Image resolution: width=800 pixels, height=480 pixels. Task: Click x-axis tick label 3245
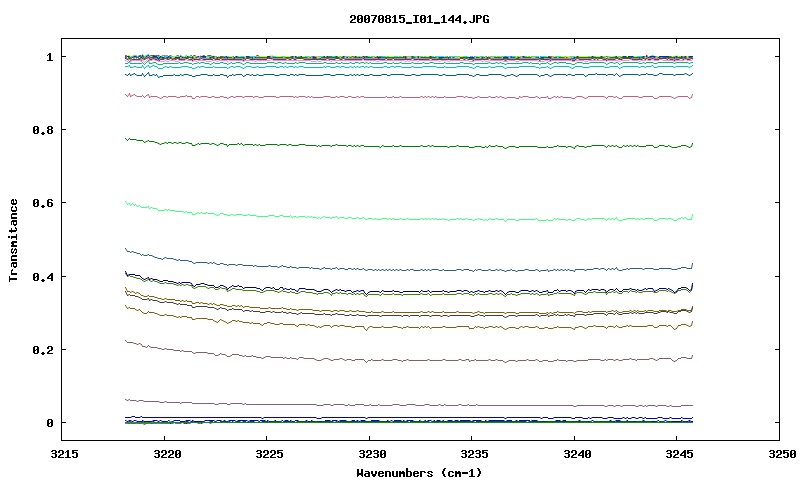tap(679, 454)
